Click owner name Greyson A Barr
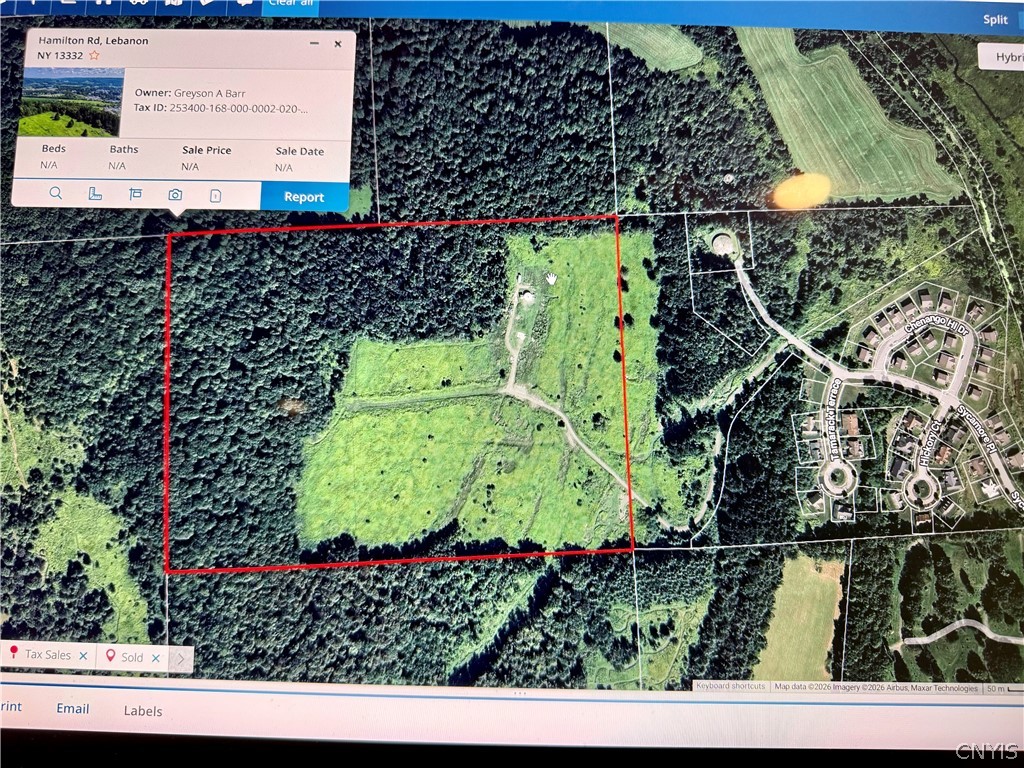The width and height of the screenshot is (1024, 768). 210,93
